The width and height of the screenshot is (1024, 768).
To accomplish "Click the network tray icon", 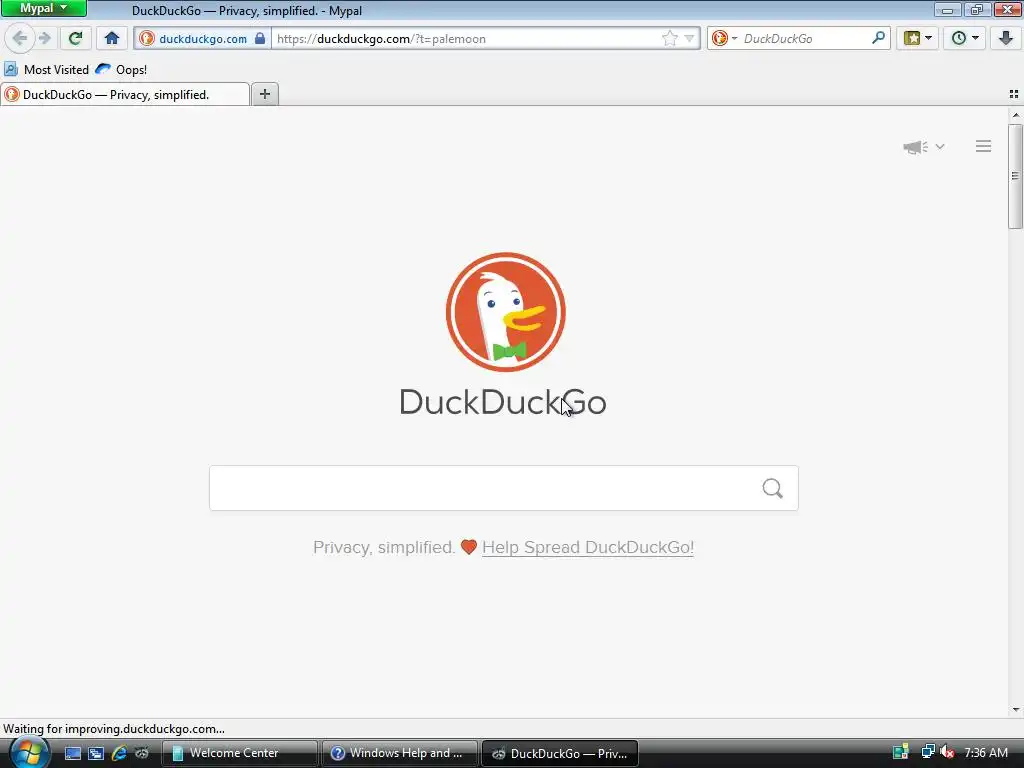I will 927,752.
